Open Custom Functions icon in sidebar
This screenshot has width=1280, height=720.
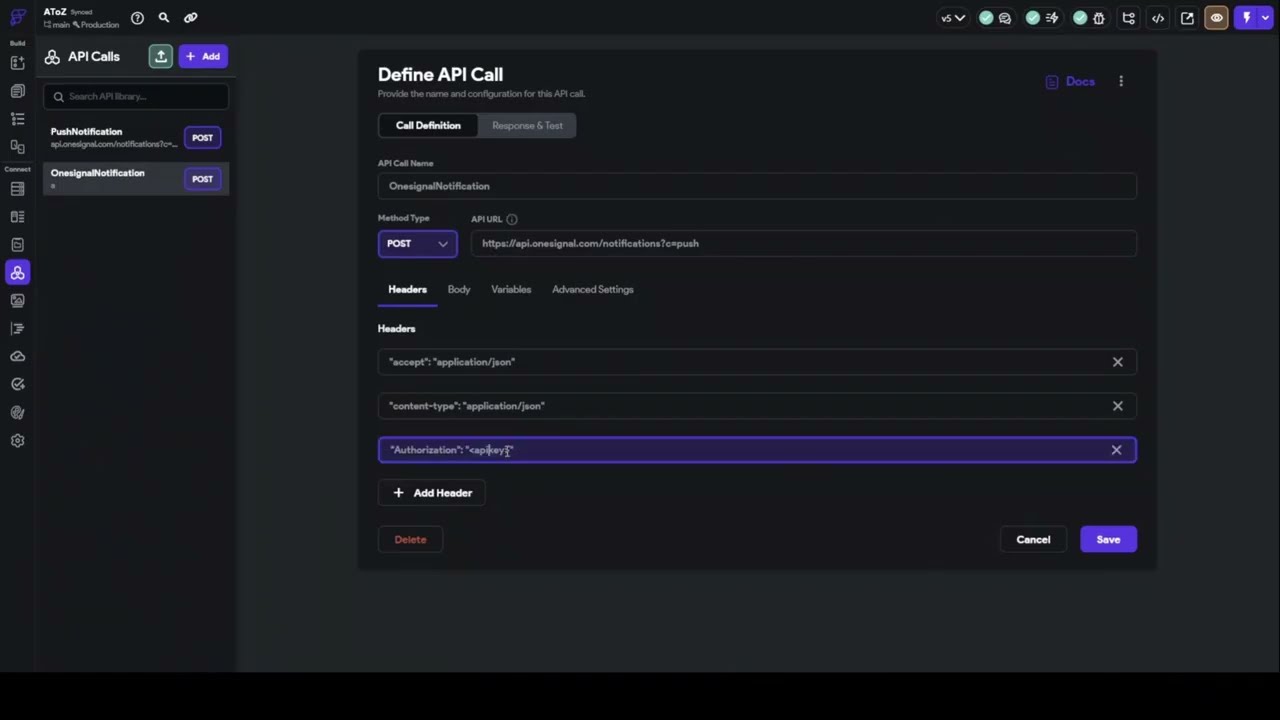17,329
